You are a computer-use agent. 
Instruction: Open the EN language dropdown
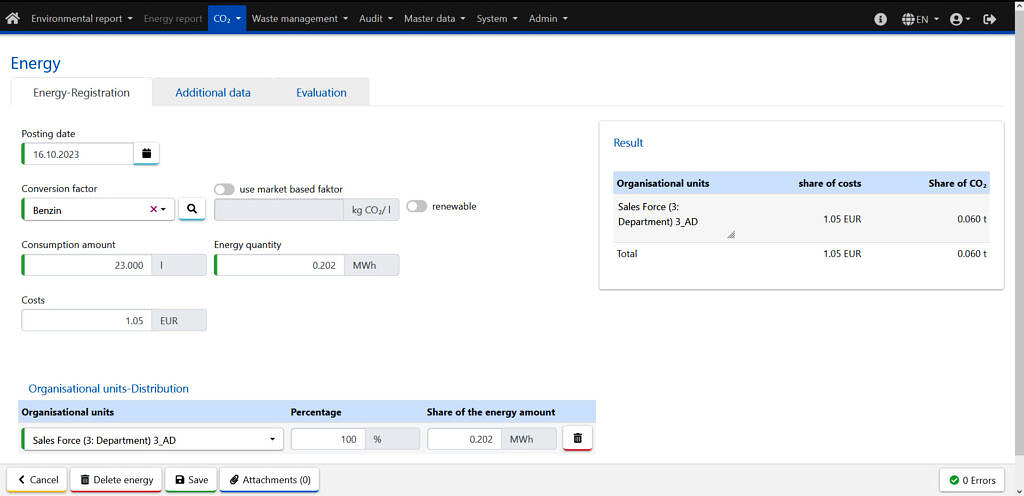click(x=920, y=18)
